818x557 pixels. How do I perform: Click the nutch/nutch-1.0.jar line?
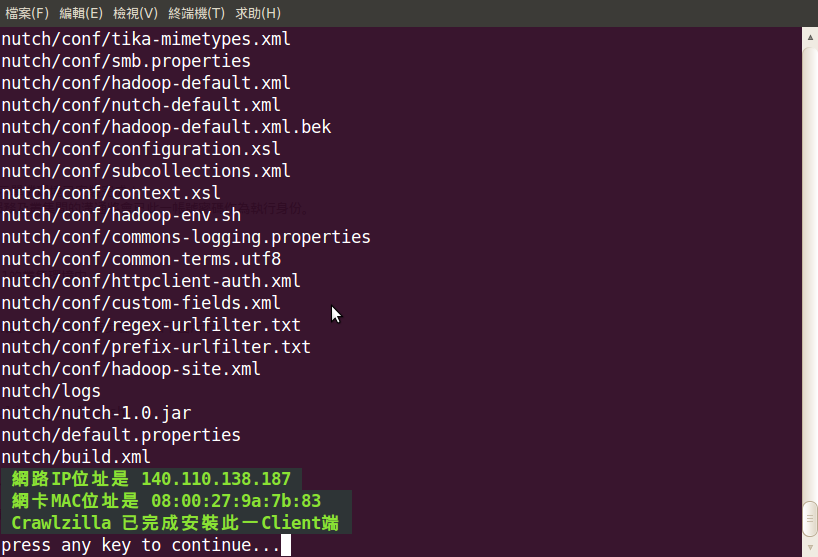[97, 413]
